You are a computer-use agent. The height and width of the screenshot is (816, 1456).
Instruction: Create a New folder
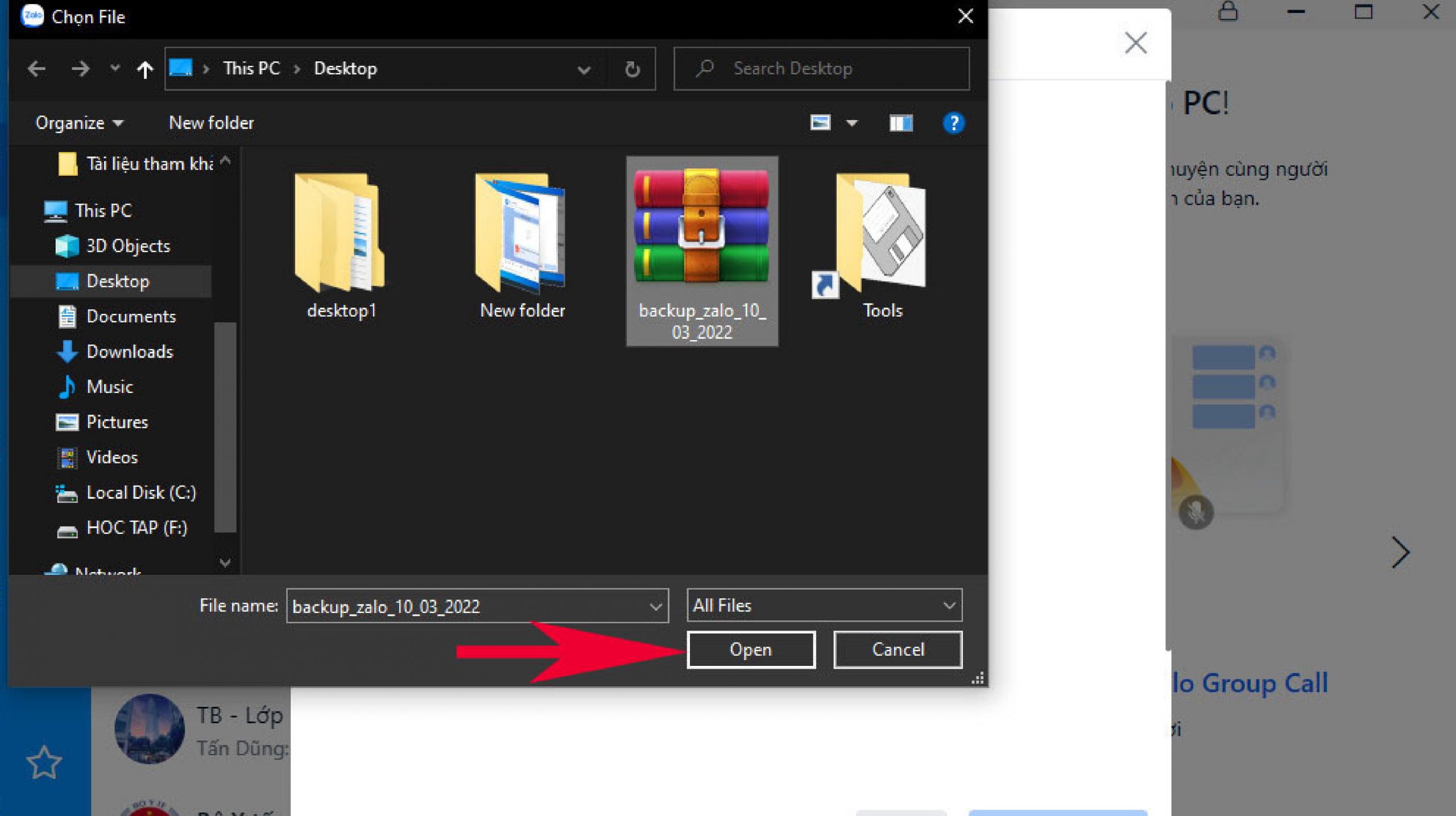pyautogui.click(x=211, y=123)
